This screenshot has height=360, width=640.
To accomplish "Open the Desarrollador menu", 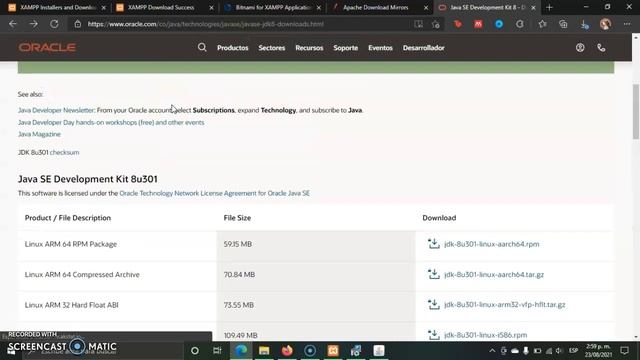I will click(x=423, y=48).
